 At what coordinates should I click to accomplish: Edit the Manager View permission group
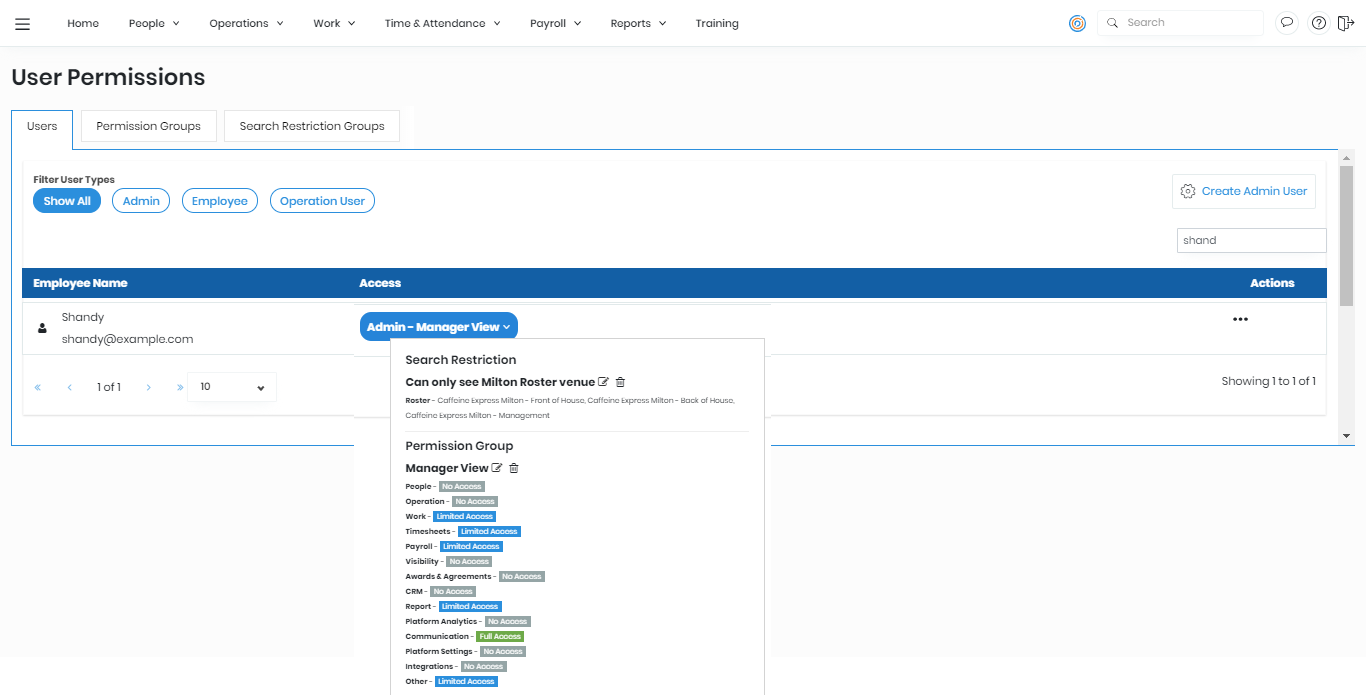coord(497,468)
